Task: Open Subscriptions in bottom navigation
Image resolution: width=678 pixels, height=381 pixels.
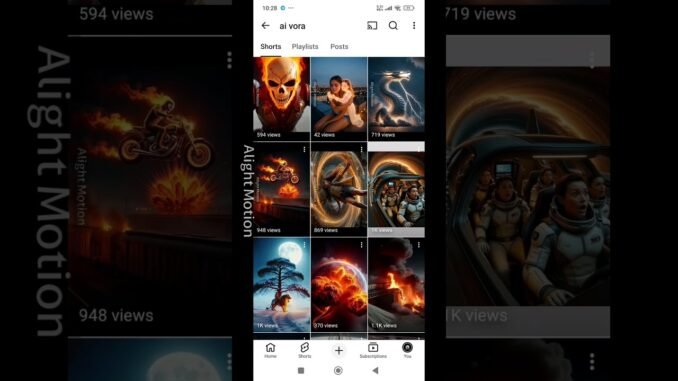Action: 373,350
